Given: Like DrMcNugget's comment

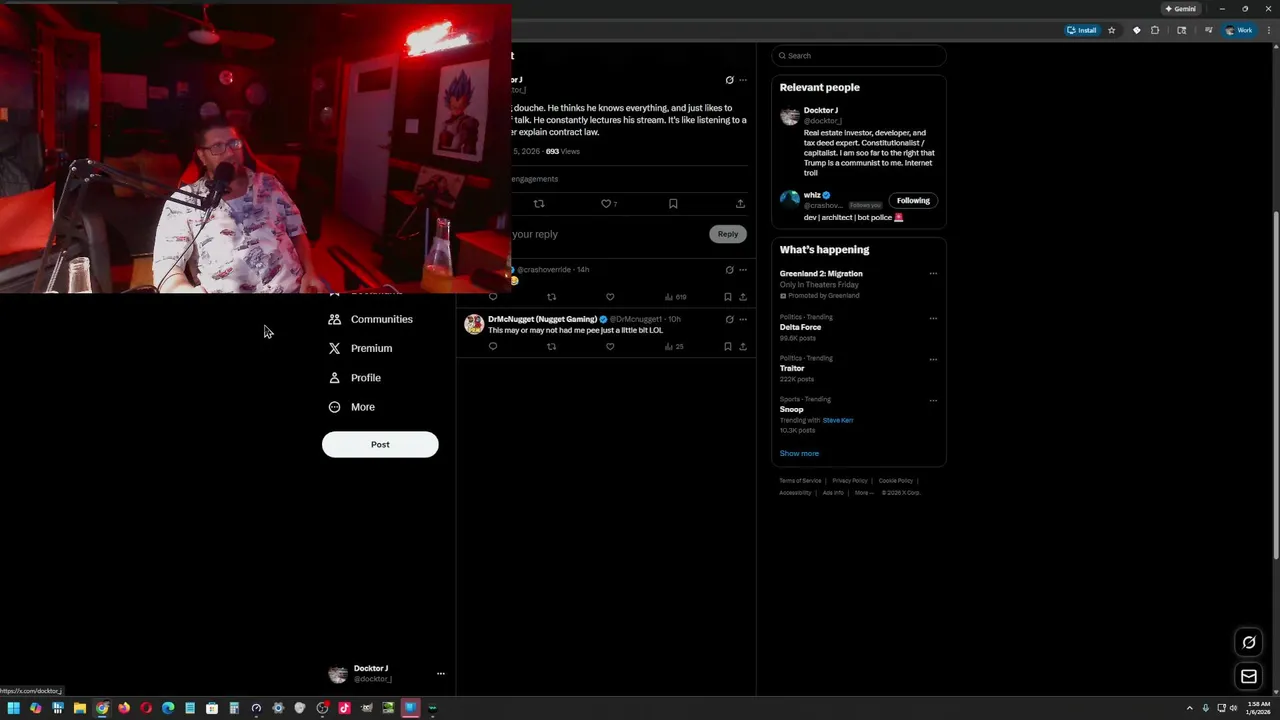Looking at the screenshot, I should pyautogui.click(x=610, y=347).
